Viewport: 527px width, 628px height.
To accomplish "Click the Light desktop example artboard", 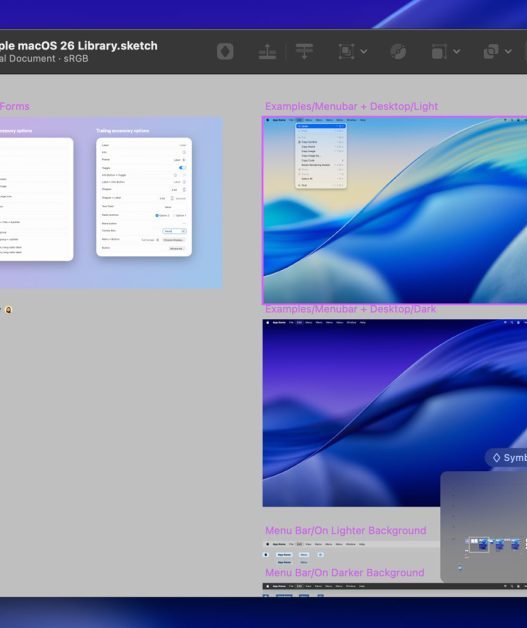I will point(394,210).
